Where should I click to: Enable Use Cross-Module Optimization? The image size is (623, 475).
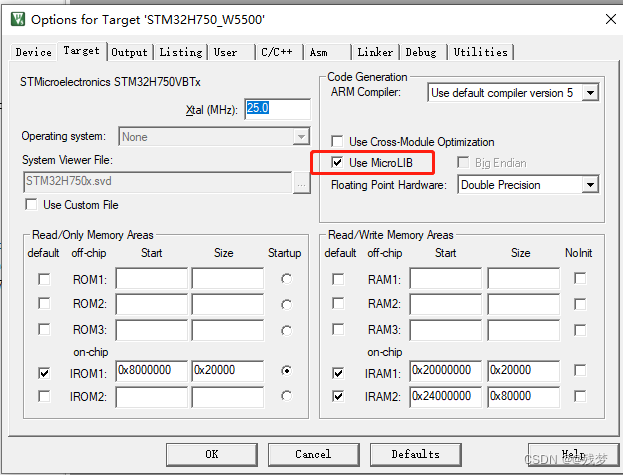tap(337, 141)
